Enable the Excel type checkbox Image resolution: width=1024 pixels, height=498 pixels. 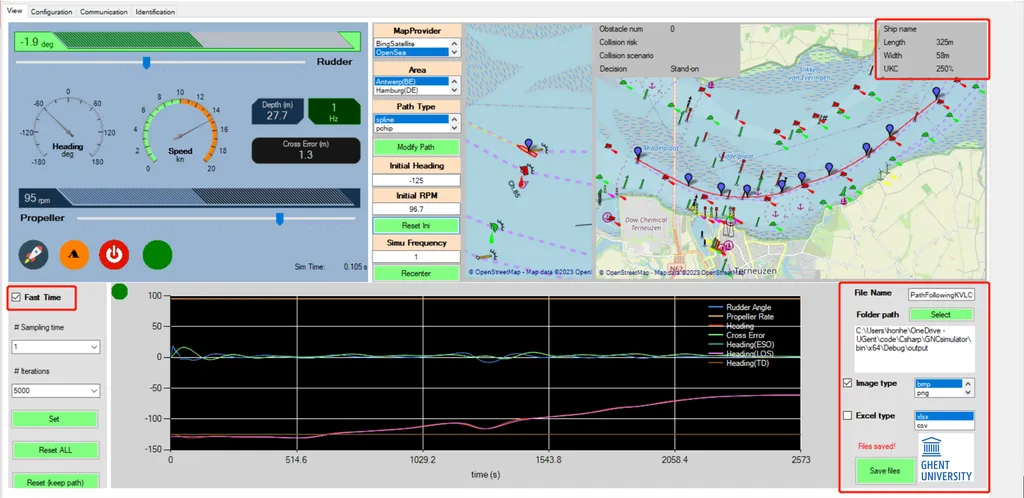tap(848, 415)
